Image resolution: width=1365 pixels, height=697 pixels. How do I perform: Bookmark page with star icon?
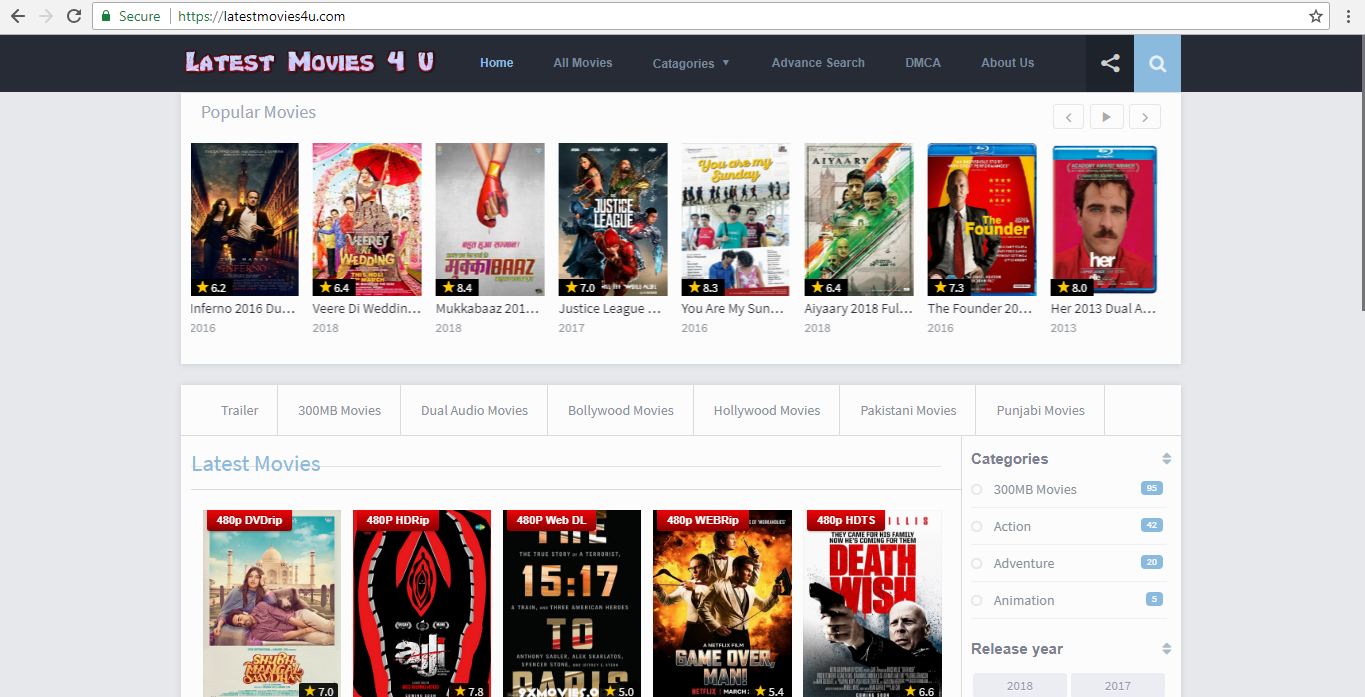1316,16
